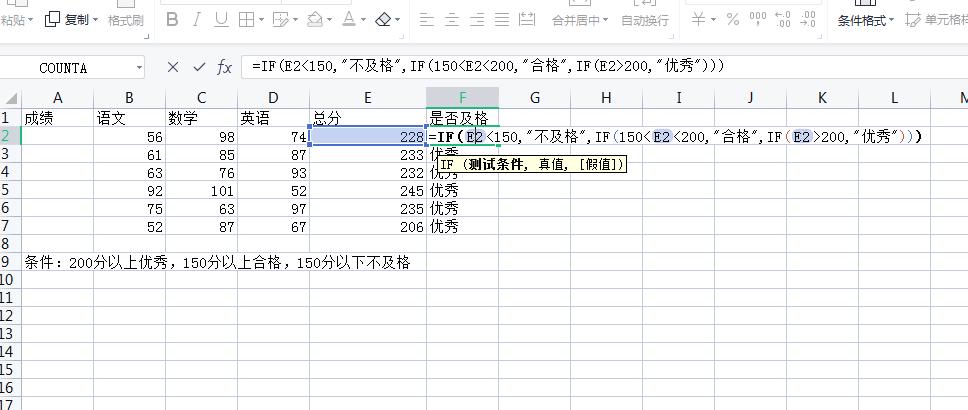Decrease decimal places
Screen dimensions: 968x410
click(807, 20)
